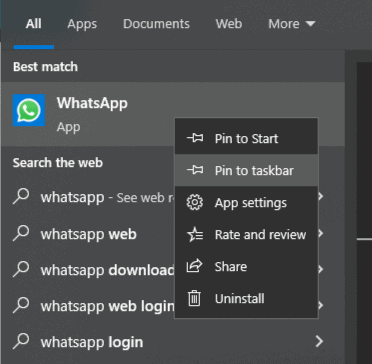The height and width of the screenshot is (364, 372).
Task: Click magnifier icon next to 'whatsapp web'
Action: pyautogui.click(x=21, y=234)
